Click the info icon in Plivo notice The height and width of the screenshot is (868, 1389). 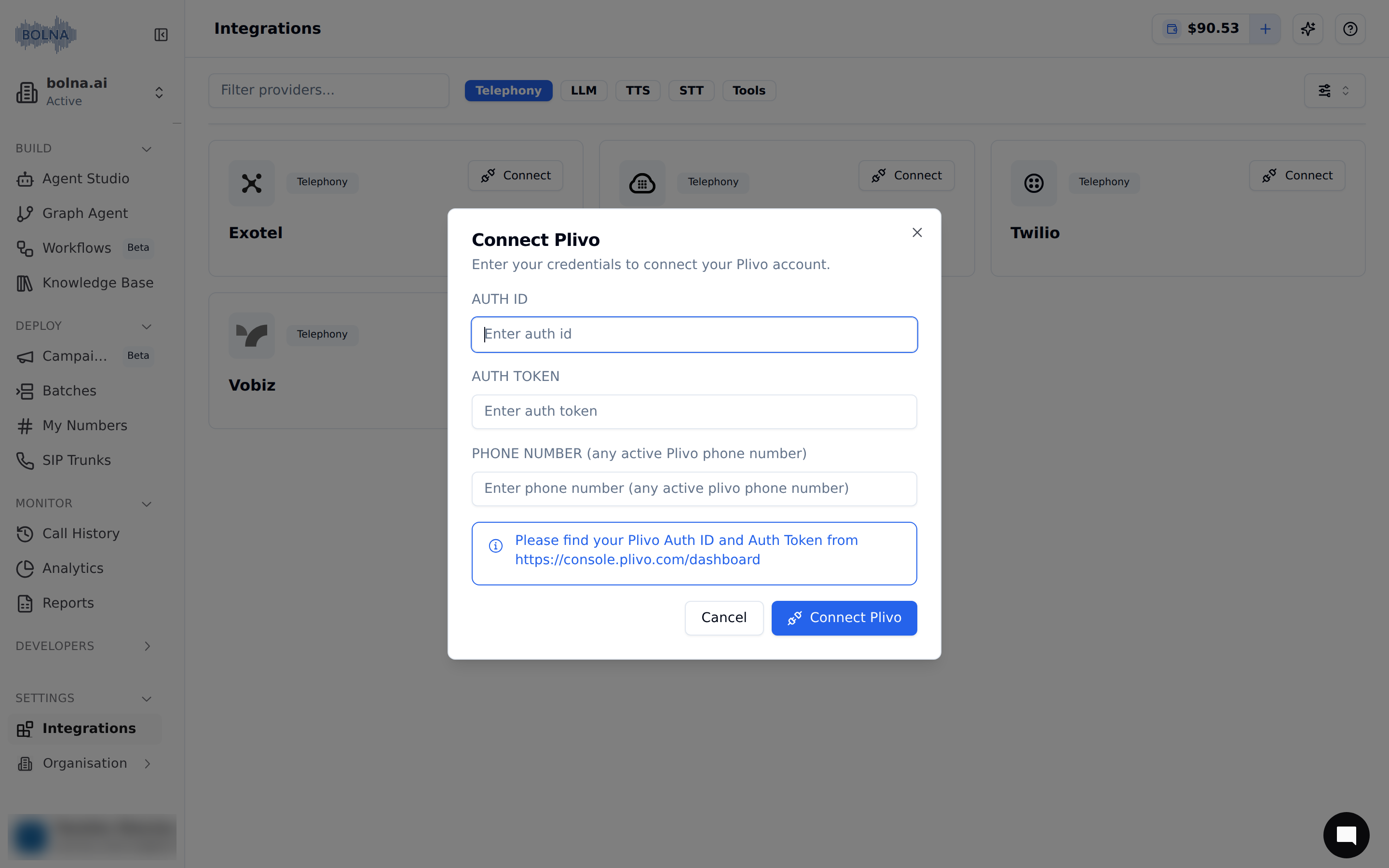[x=495, y=545]
